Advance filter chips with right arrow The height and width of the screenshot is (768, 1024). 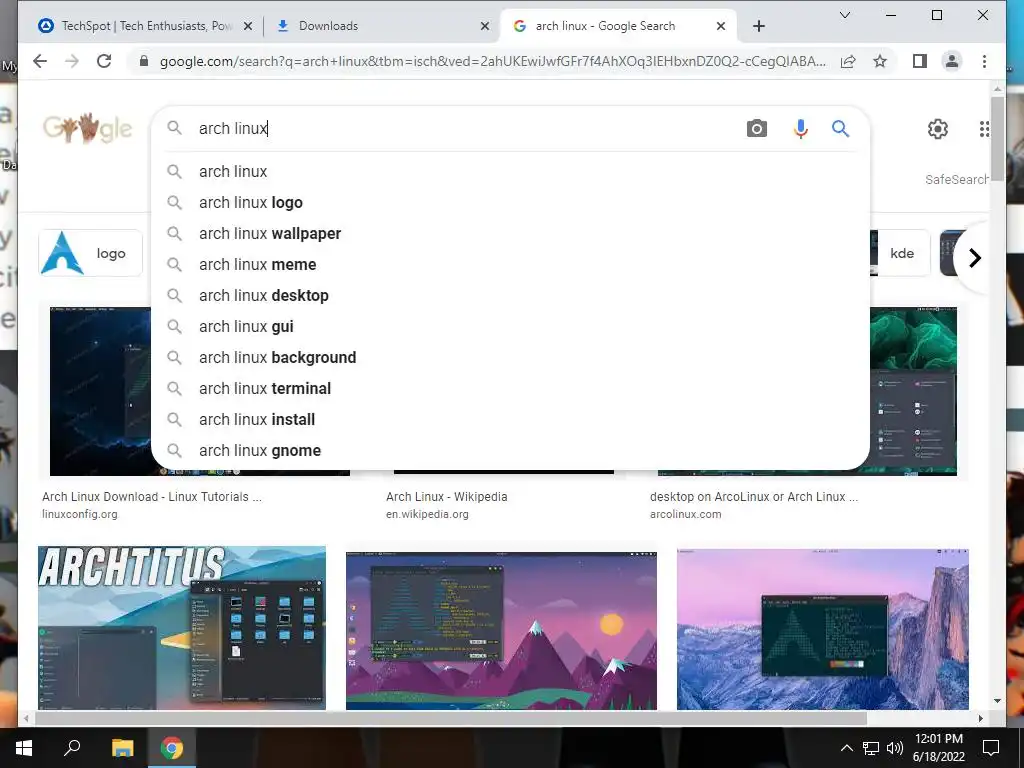coord(975,258)
